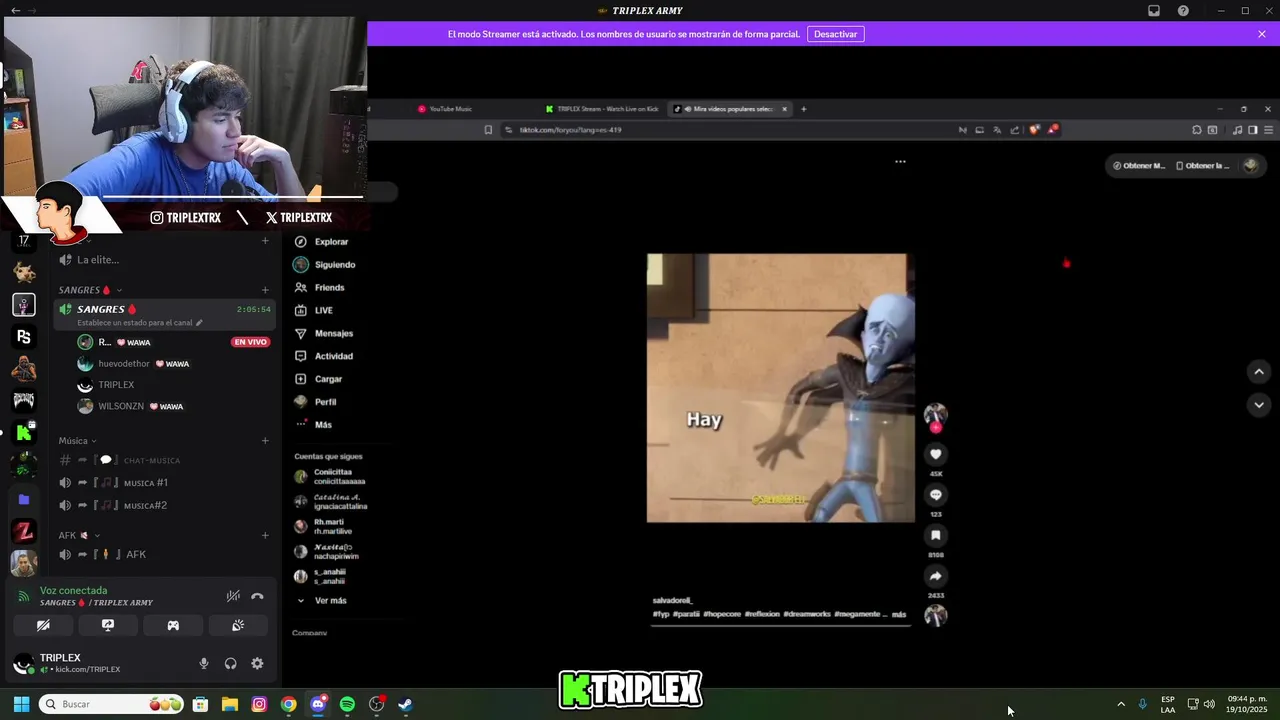This screenshot has height=720, width=1280.
Task: Toggle camera in Discord voice panel
Action: pyautogui.click(x=43, y=625)
